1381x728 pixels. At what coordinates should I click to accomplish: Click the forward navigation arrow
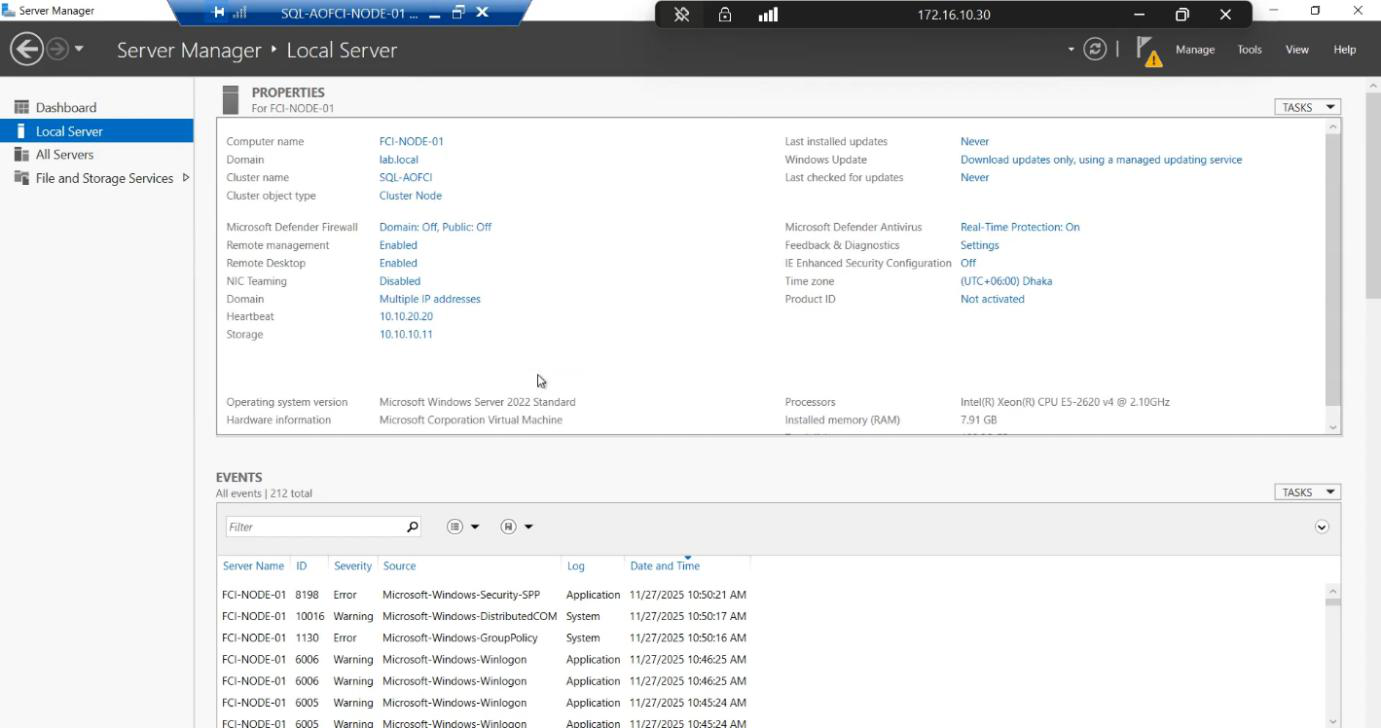58,49
